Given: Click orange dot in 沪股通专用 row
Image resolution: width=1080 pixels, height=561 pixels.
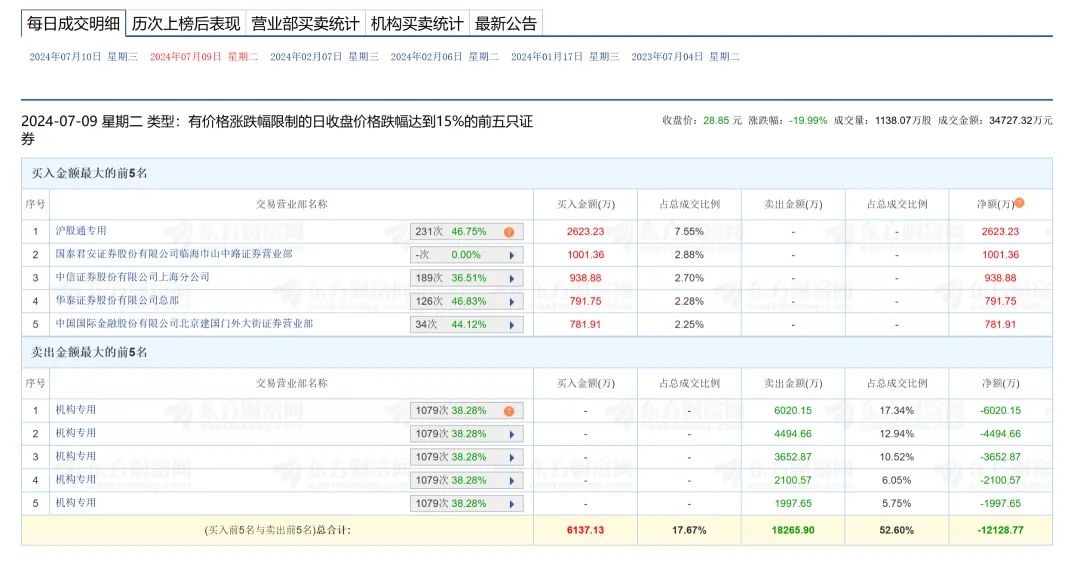Looking at the screenshot, I should point(509,232).
